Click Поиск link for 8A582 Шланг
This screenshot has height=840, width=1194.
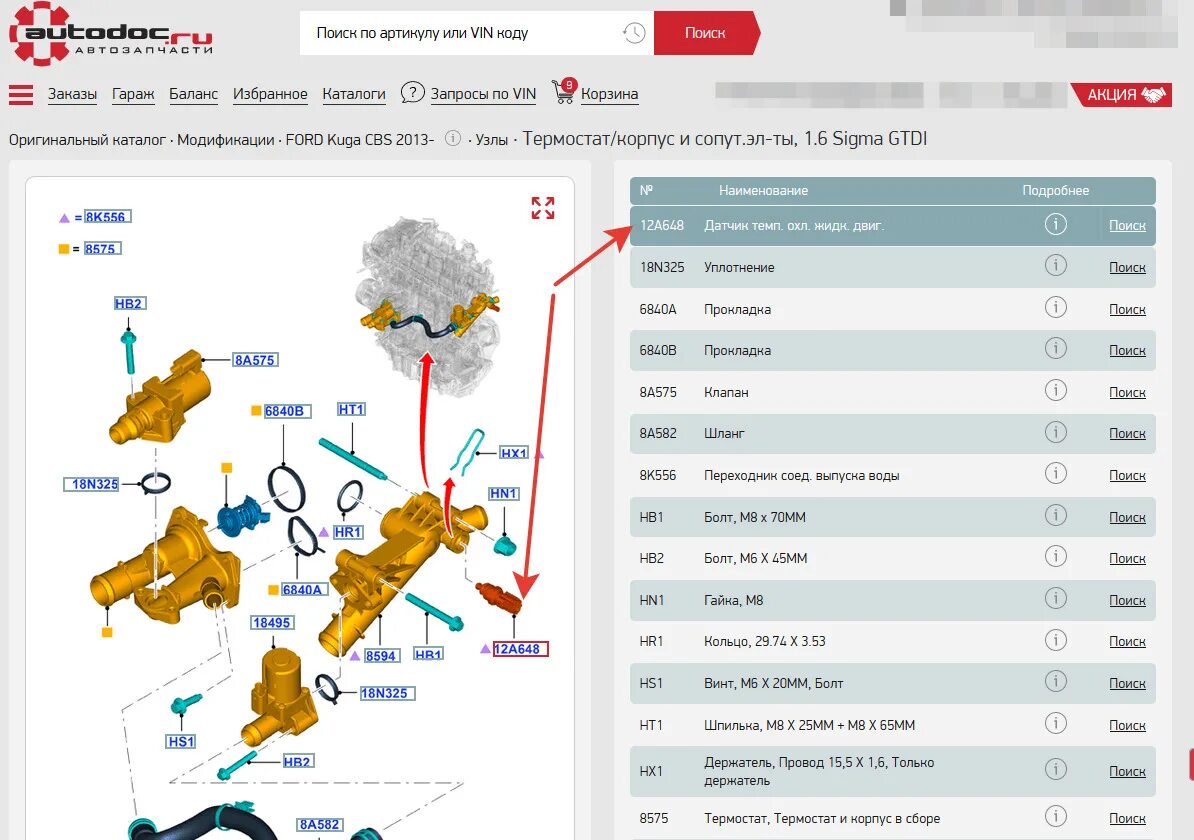[x=1127, y=433]
